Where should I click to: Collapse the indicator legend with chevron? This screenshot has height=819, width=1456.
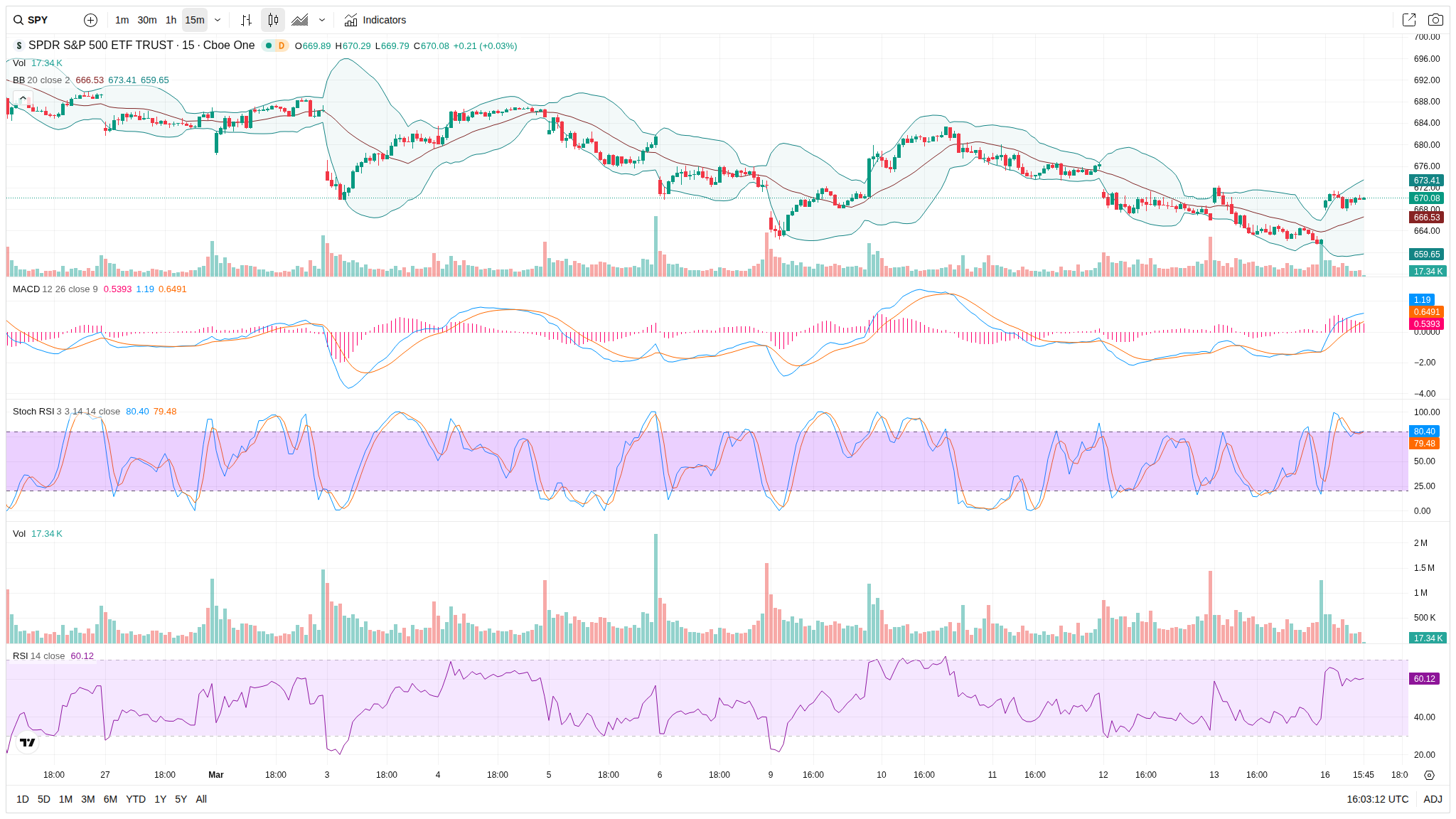pyautogui.click(x=23, y=98)
